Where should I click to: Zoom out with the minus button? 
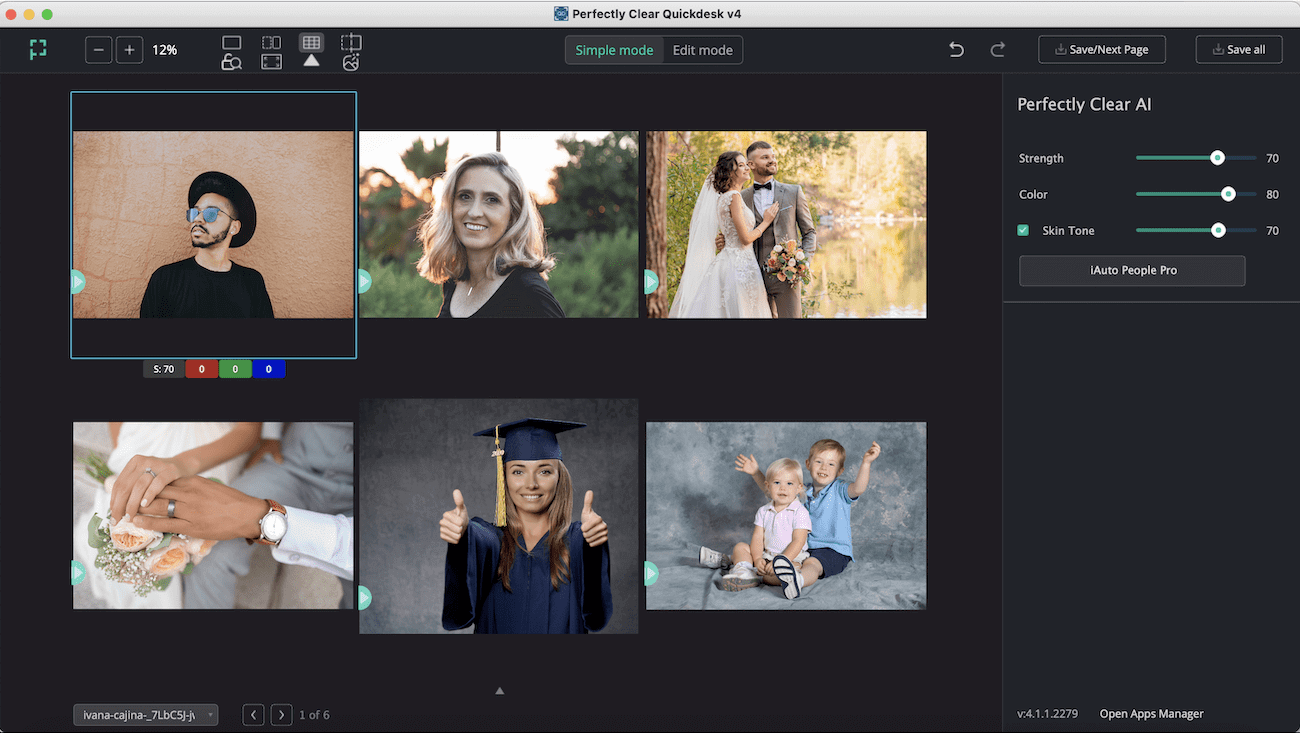click(98, 50)
